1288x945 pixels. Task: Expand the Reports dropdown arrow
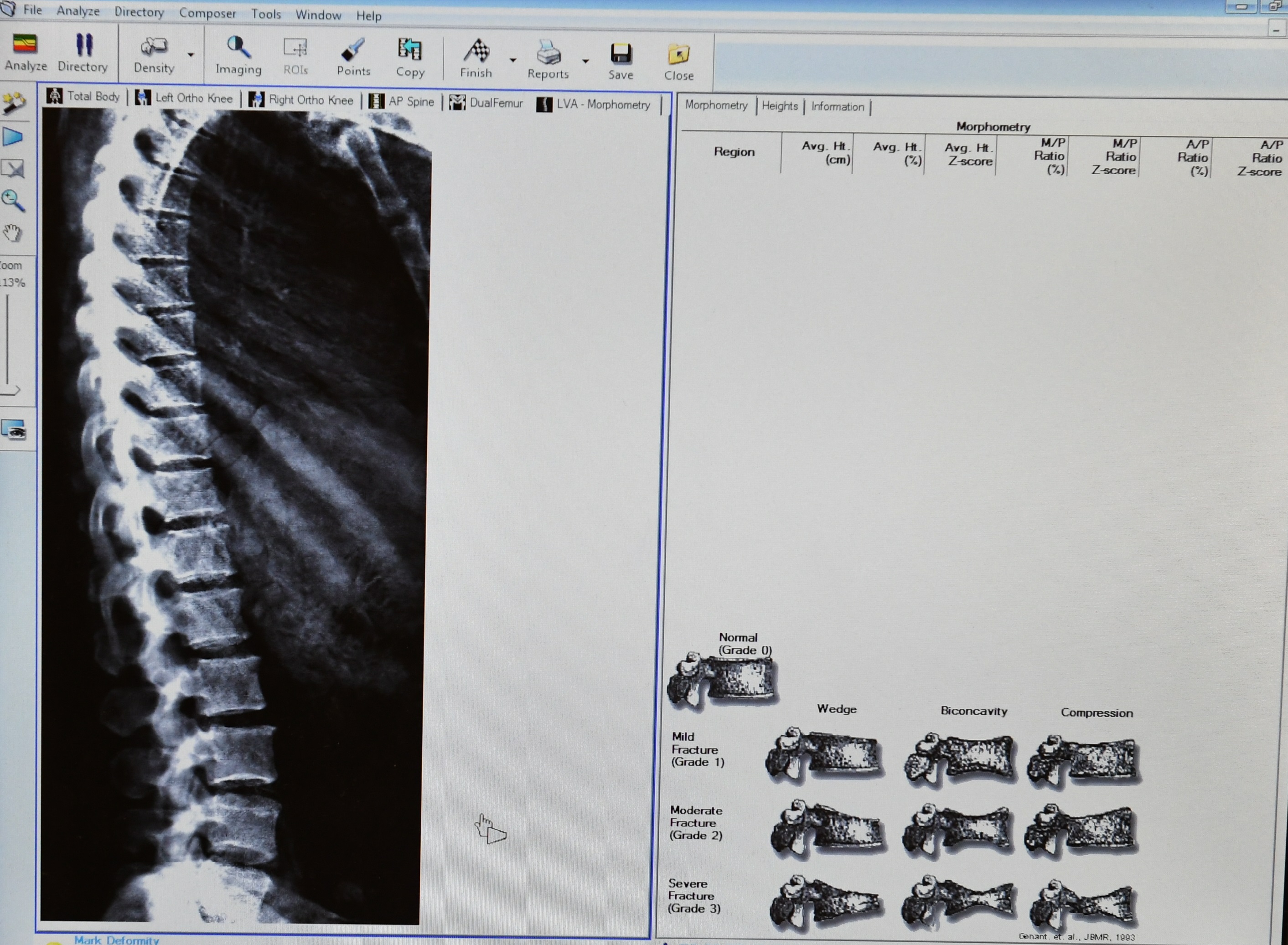(x=585, y=61)
